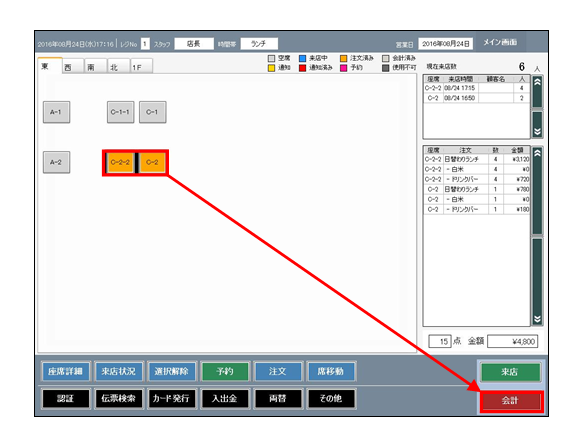Click the 両替 money exchange button

278,399
